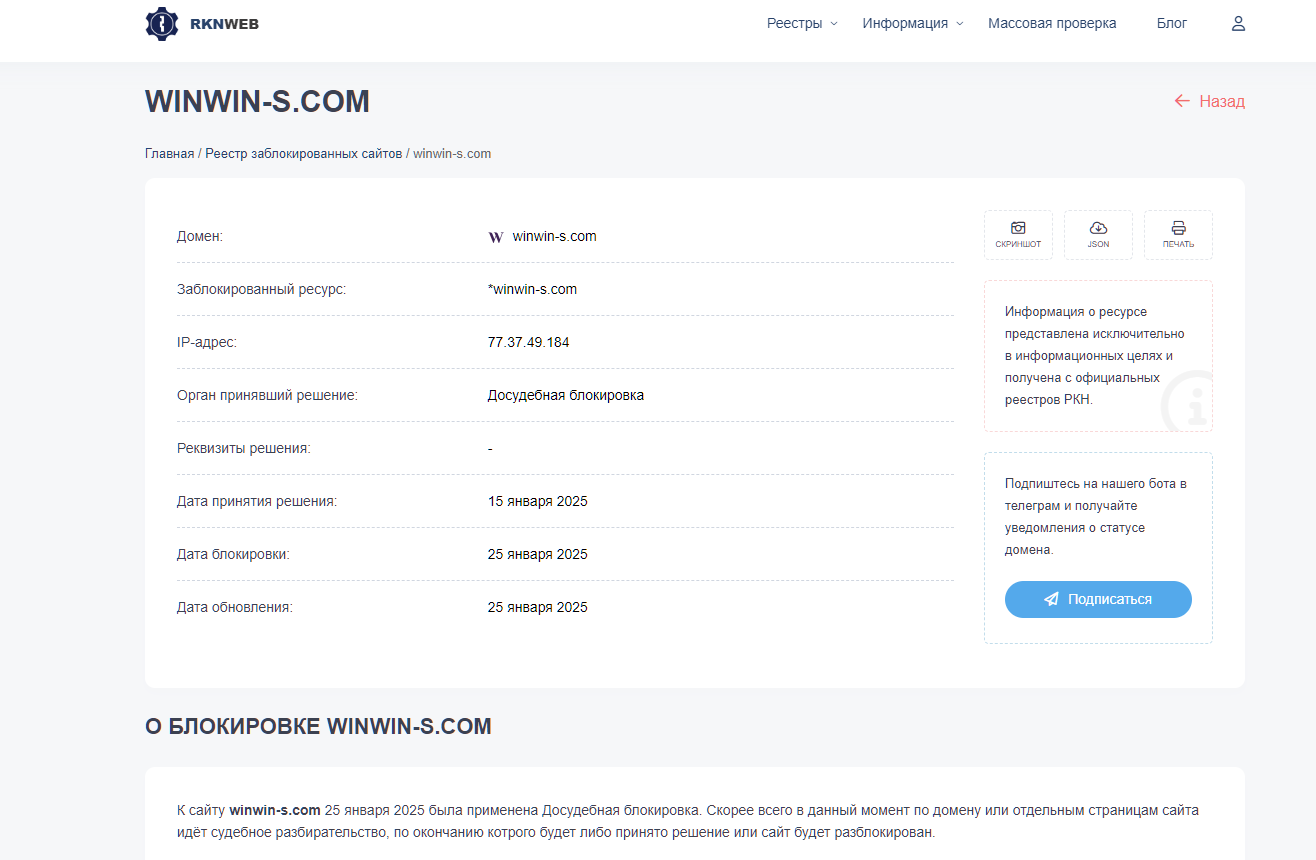This screenshot has width=1316, height=860.
Task: Click the RKNWEB gear logo icon
Action: tap(161, 23)
